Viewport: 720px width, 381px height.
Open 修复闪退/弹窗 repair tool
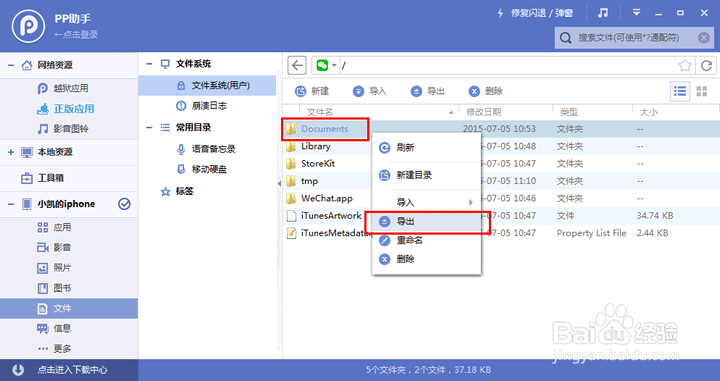[x=535, y=13]
